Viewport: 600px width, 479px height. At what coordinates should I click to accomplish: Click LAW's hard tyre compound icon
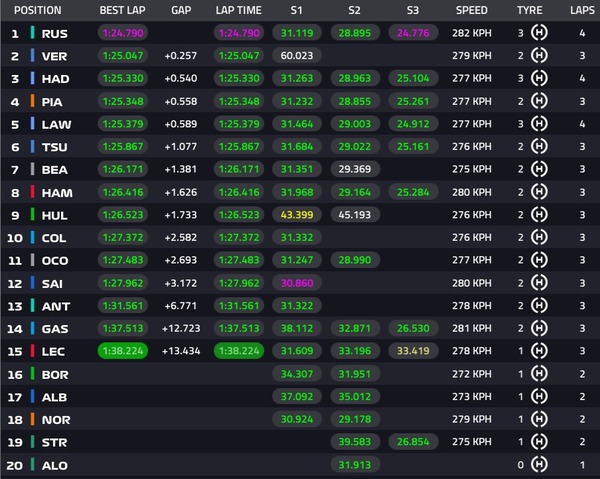[x=539, y=124]
